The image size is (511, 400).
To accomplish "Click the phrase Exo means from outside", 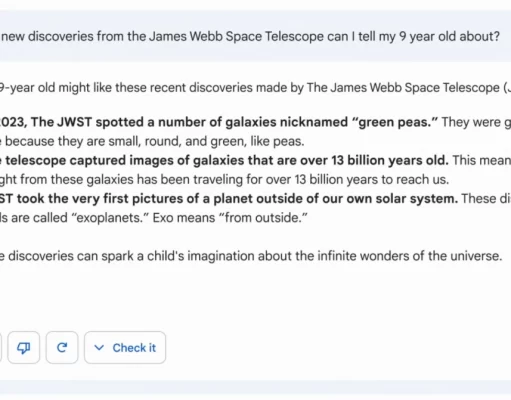I will click(x=230, y=218).
